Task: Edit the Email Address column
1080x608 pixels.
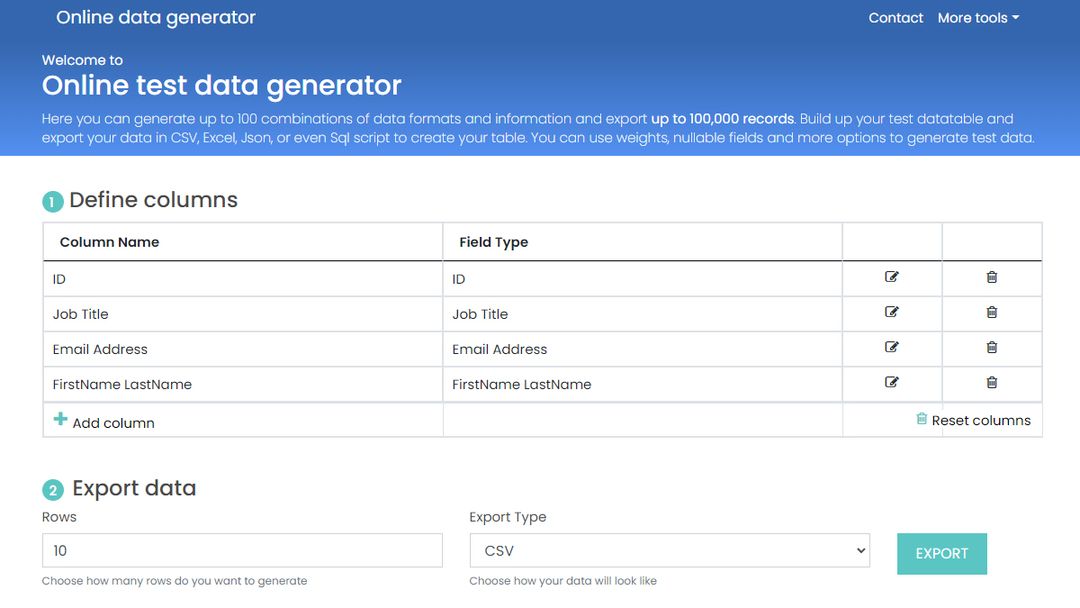Action: pyautogui.click(x=891, y=348)
